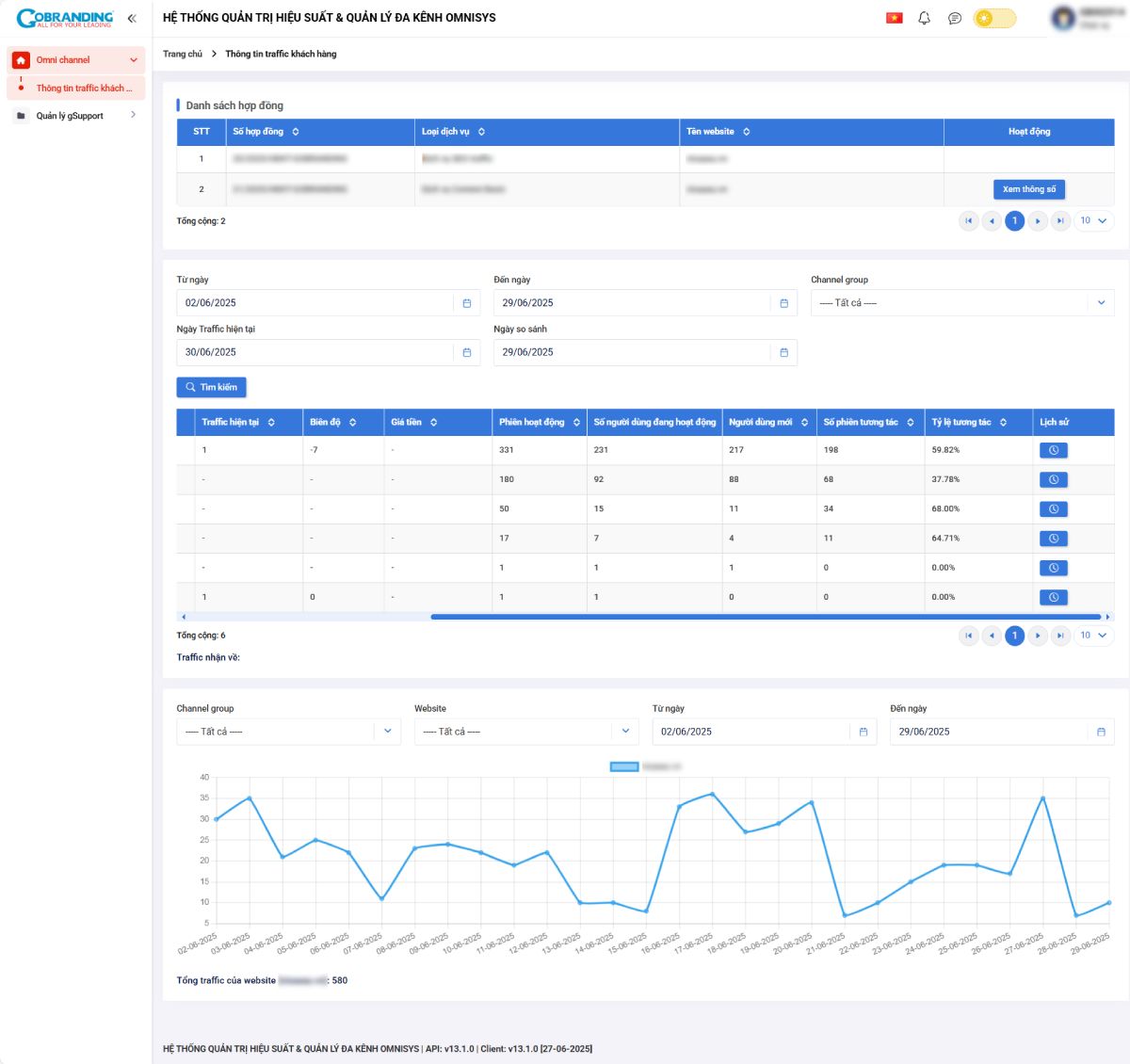Toggle the light/dark theme switch
This screenshot has width=1130, height=1064.
(994, 18)
